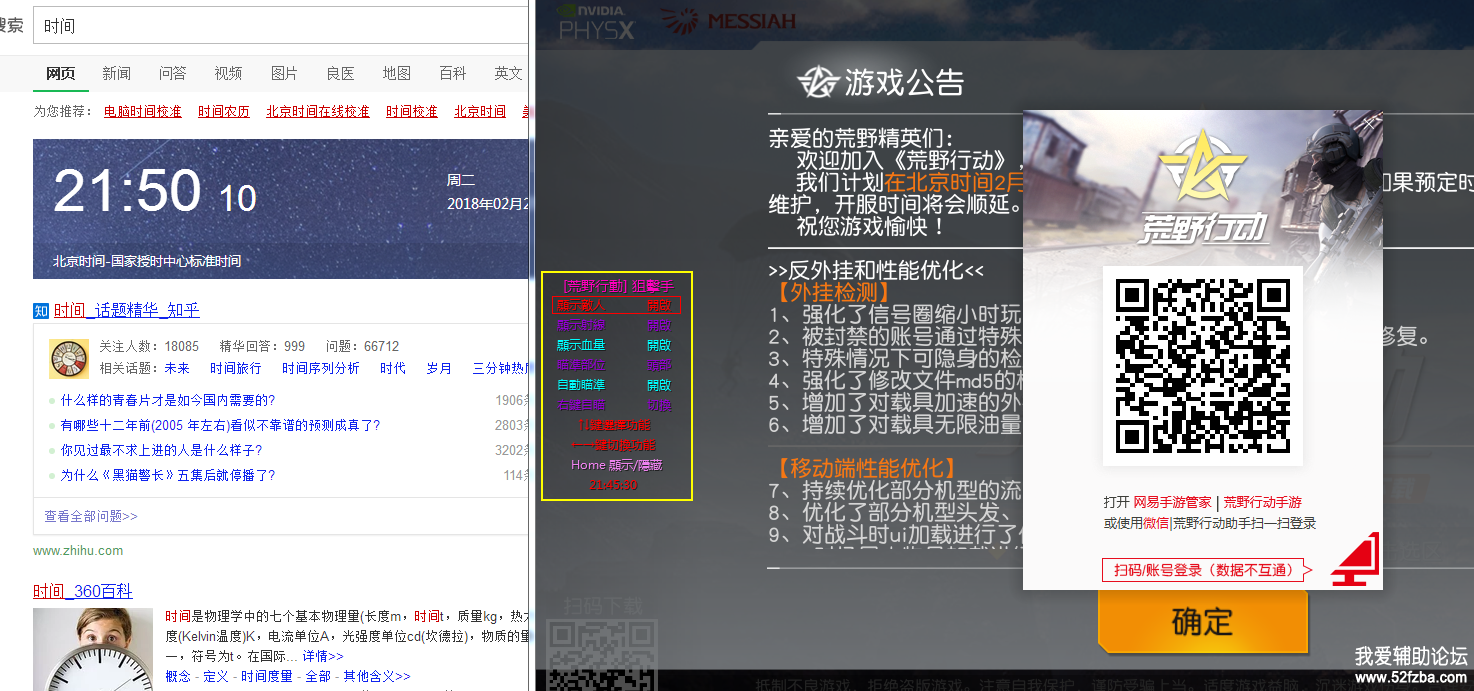Open recommended link 时间农历
The image size is (1474, 691).
[x=224, y=111]
